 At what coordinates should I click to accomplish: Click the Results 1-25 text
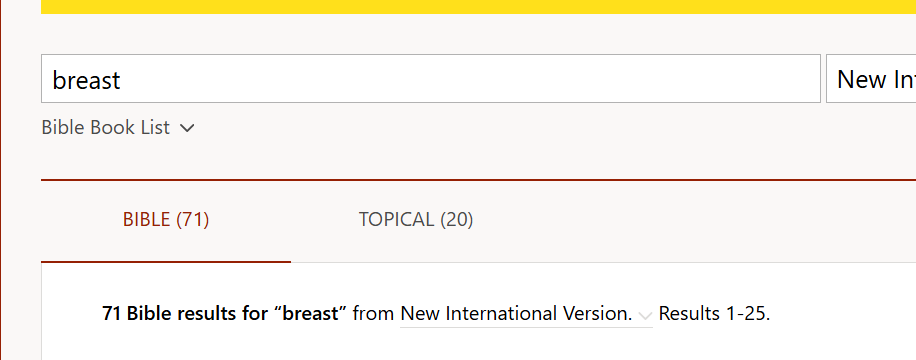point(714,314)
